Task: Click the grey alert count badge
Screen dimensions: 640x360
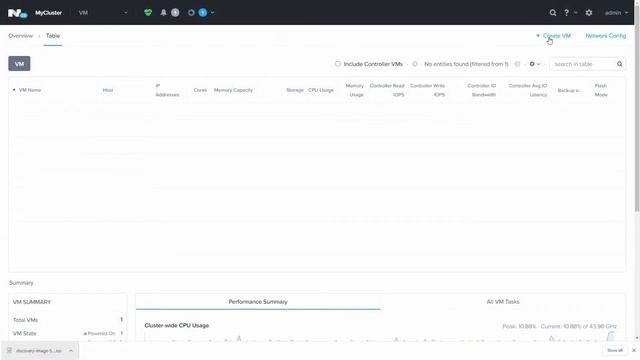Action: tap(175, 13)
